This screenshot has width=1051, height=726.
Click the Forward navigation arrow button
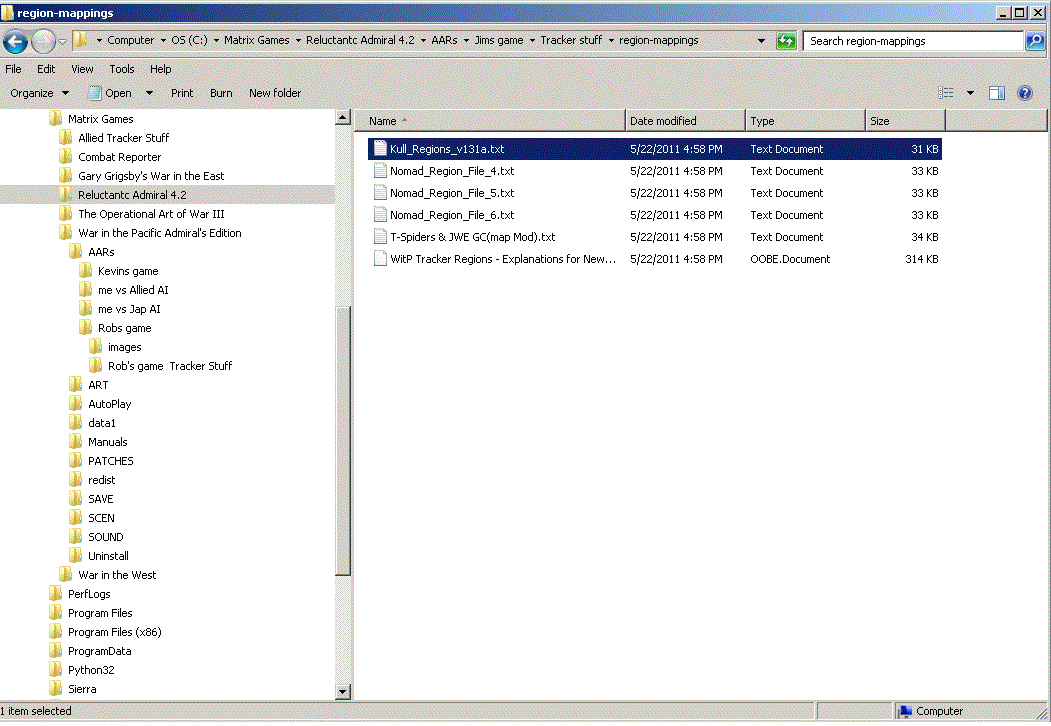(x=43, y=42)
